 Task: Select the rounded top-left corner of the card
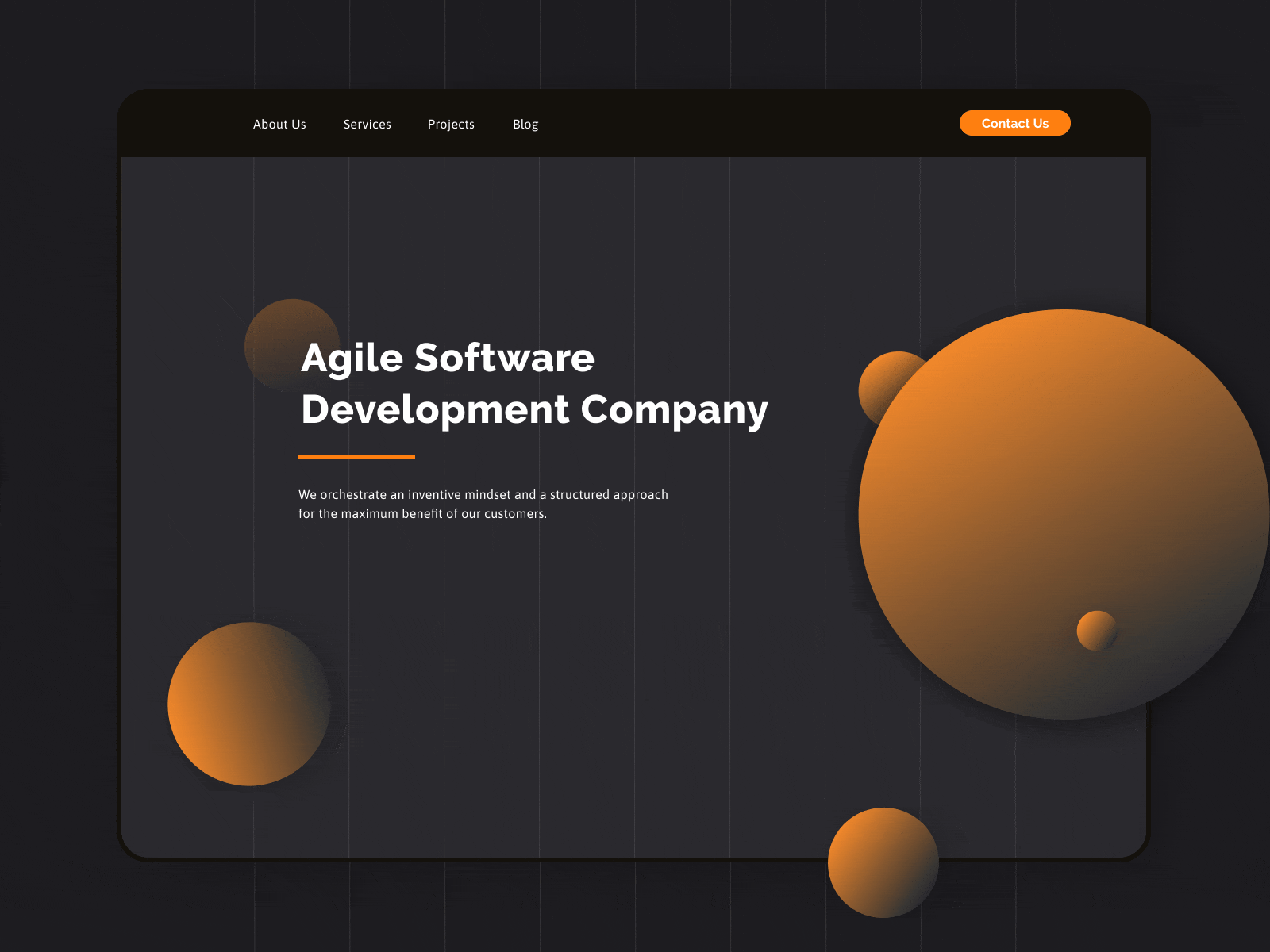point(127,102)
